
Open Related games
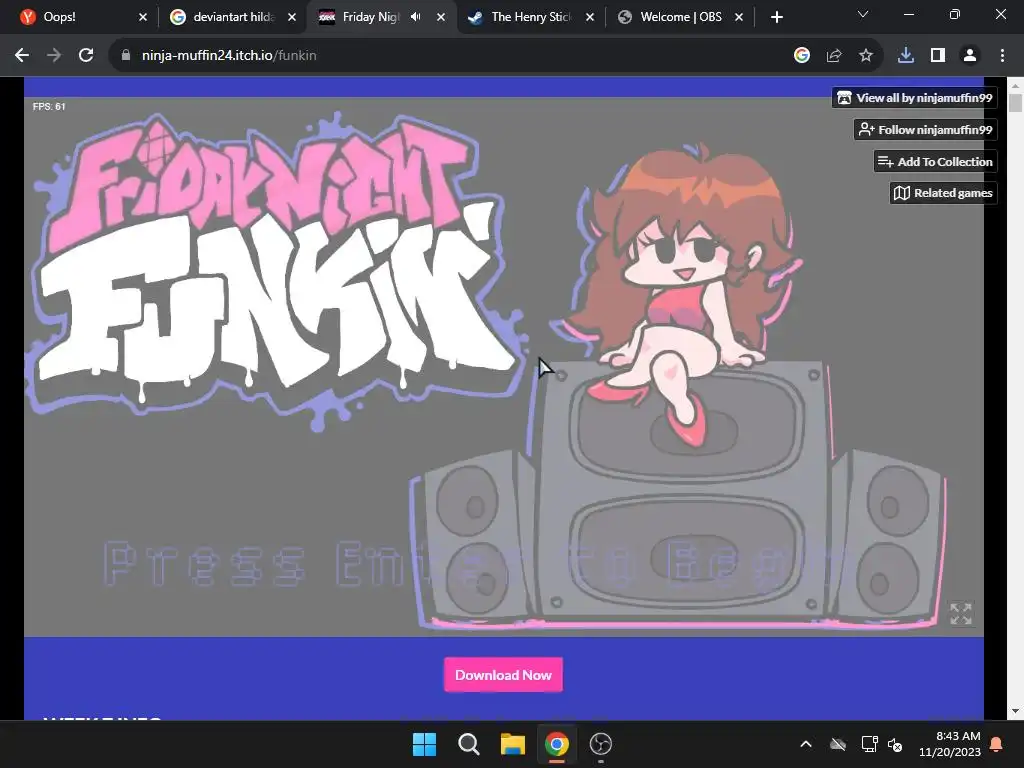pos(943,193)
